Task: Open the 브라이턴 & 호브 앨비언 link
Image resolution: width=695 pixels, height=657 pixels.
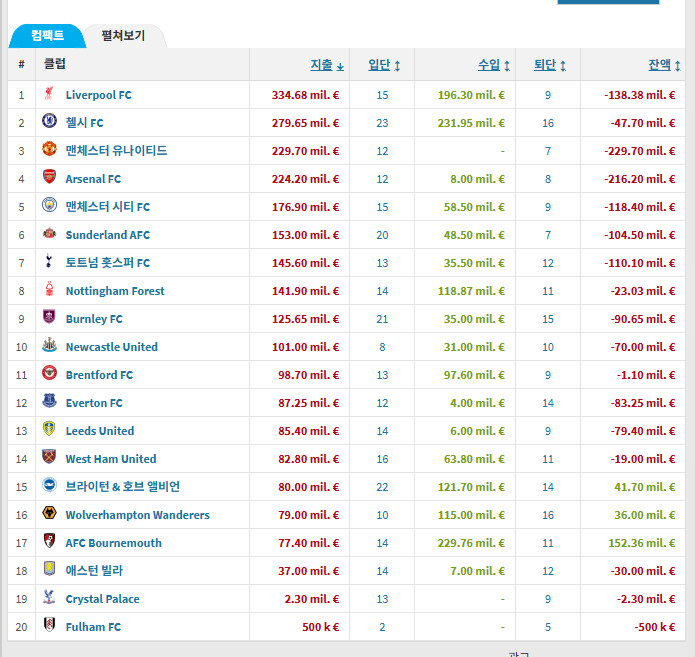Action: (123, 487)
